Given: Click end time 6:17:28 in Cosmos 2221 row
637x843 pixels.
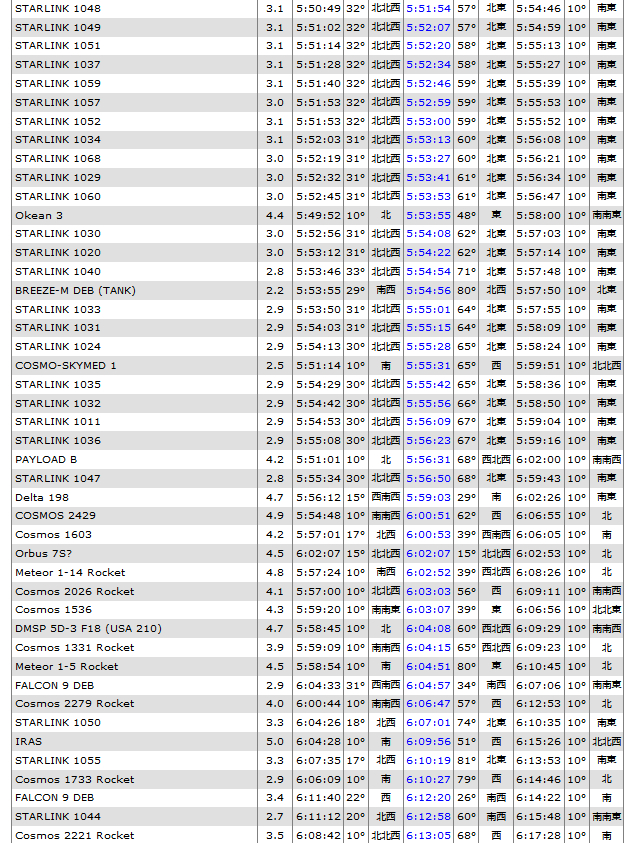Looking at the screenshot, I should click(x=539, y=835).
